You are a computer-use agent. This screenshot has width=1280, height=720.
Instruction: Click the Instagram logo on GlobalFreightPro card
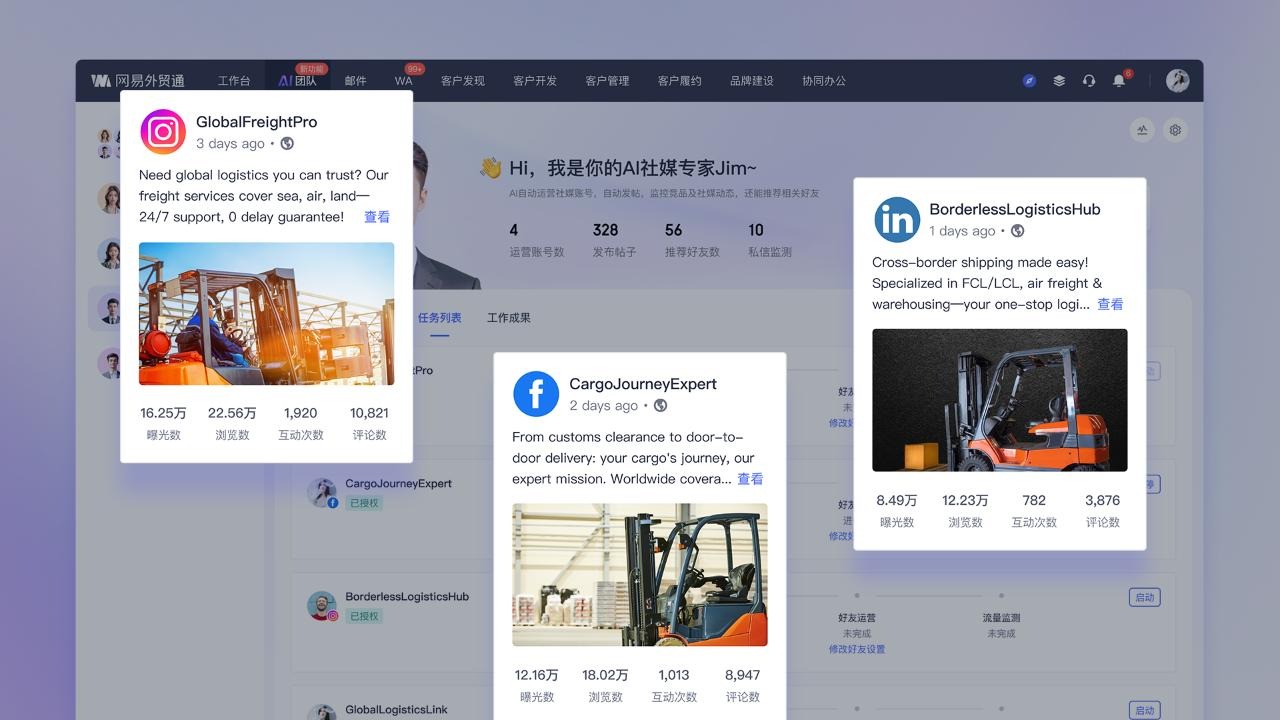pyautogui.click(x=163, y=132)
